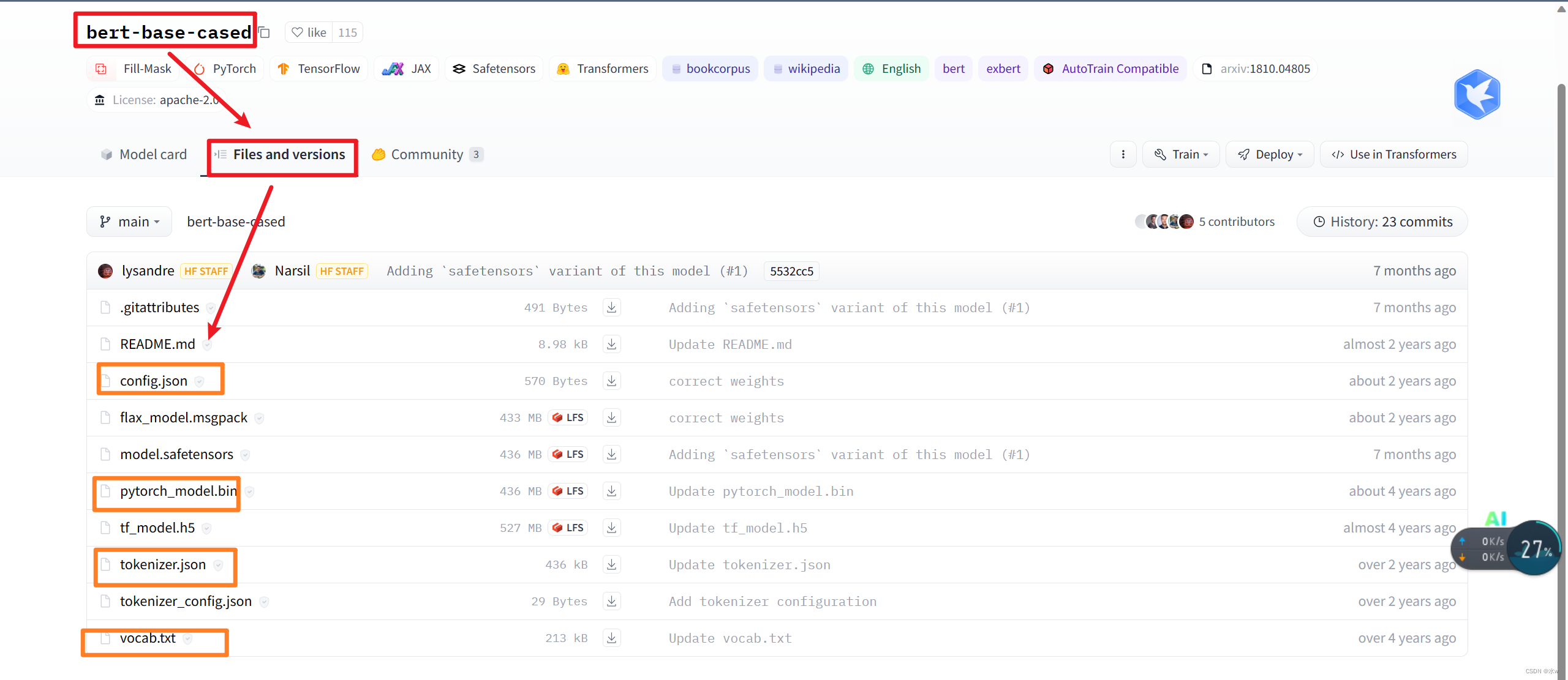Click Use in Transformers button
This screenshot has width=1568, height=680.
(1393, 154)
